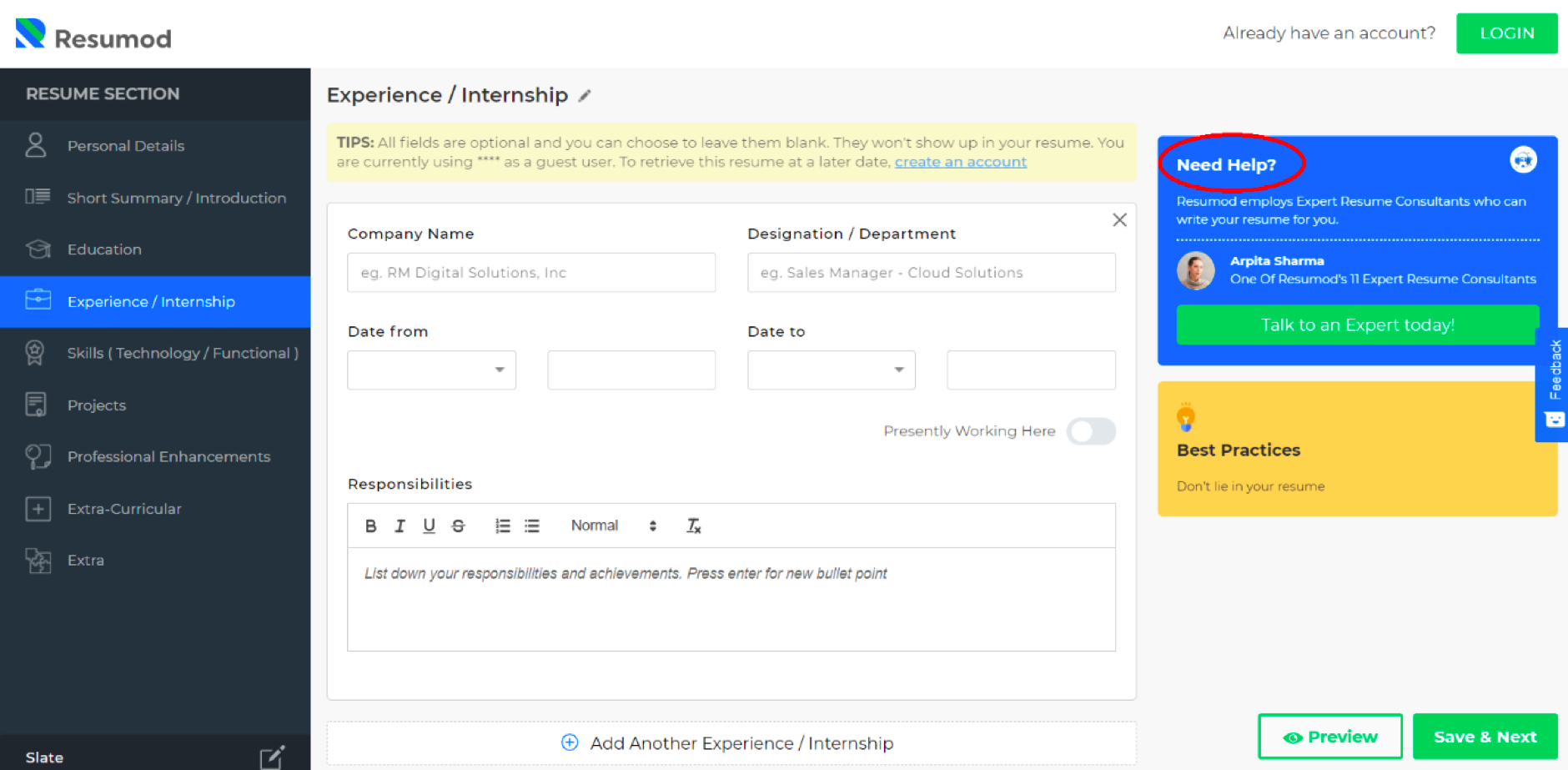Click the Professional Enhancements icon
Screen dimensions: 1568x770
(x=38, y=456)
